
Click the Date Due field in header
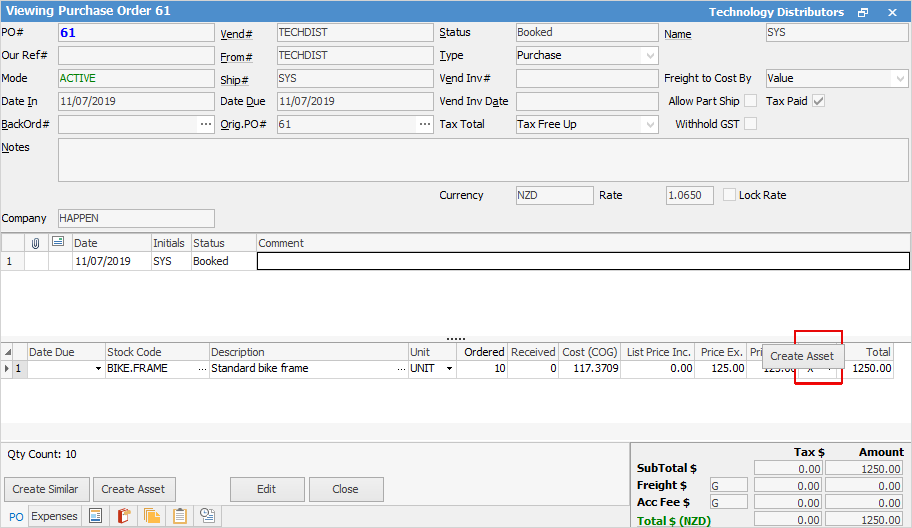(355, 101)
